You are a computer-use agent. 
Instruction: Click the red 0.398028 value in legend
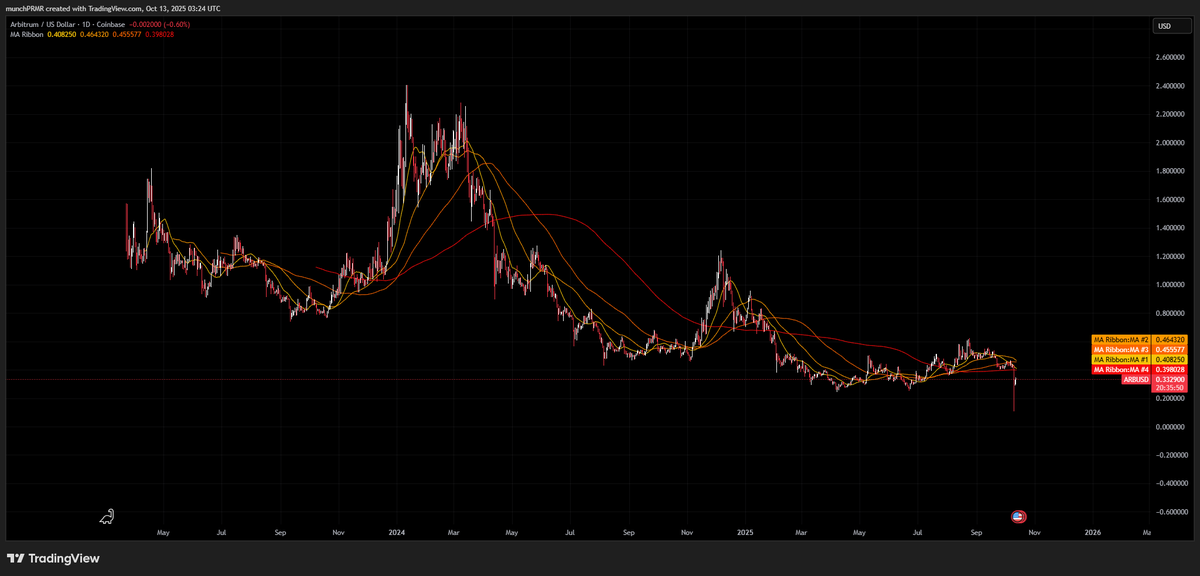pos(158,34)
